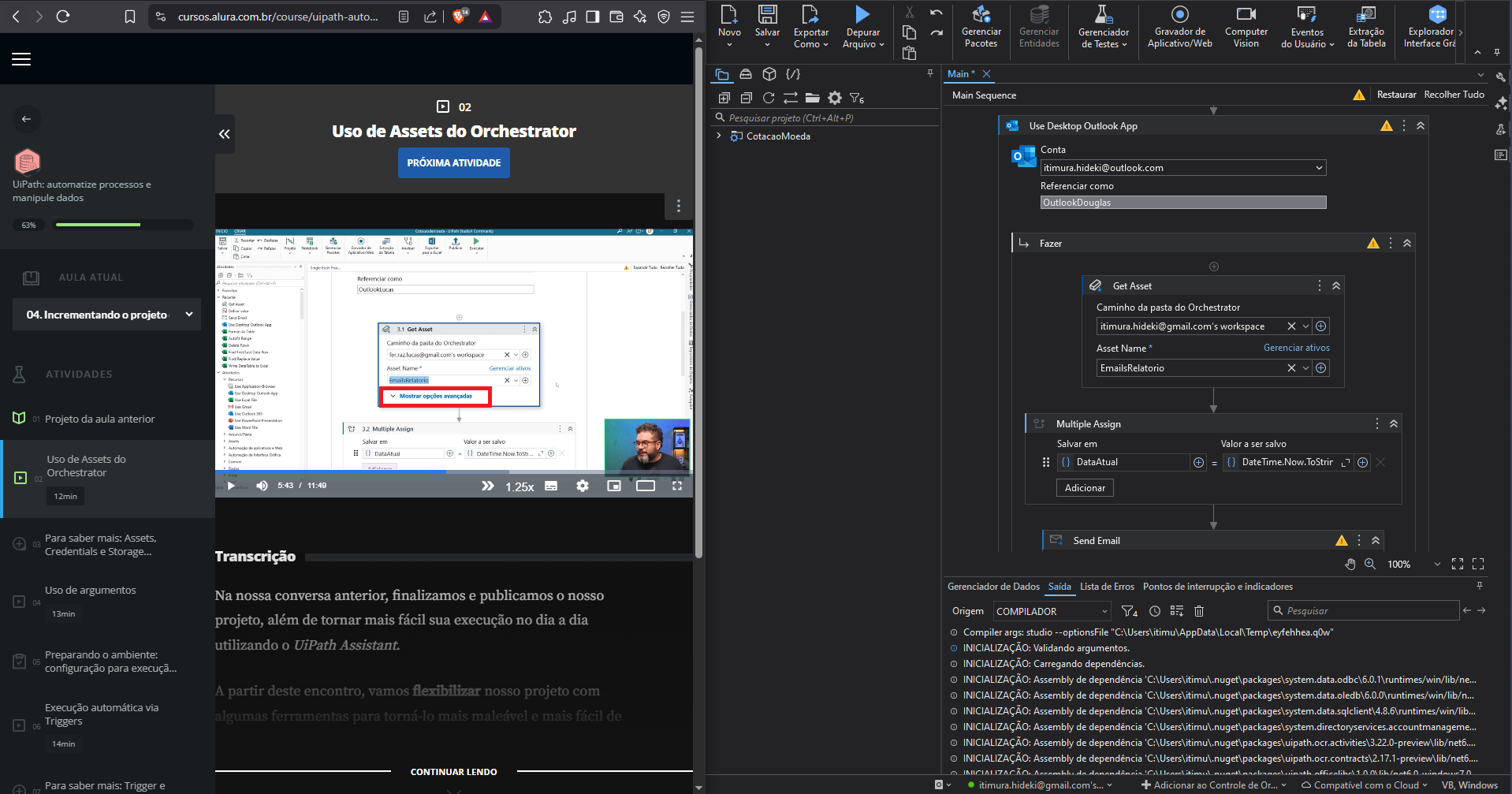The height and width of the screenshot is (794, 1512).
Task: Enter fullscreen mode in the video player
Action: click(677, 486)
